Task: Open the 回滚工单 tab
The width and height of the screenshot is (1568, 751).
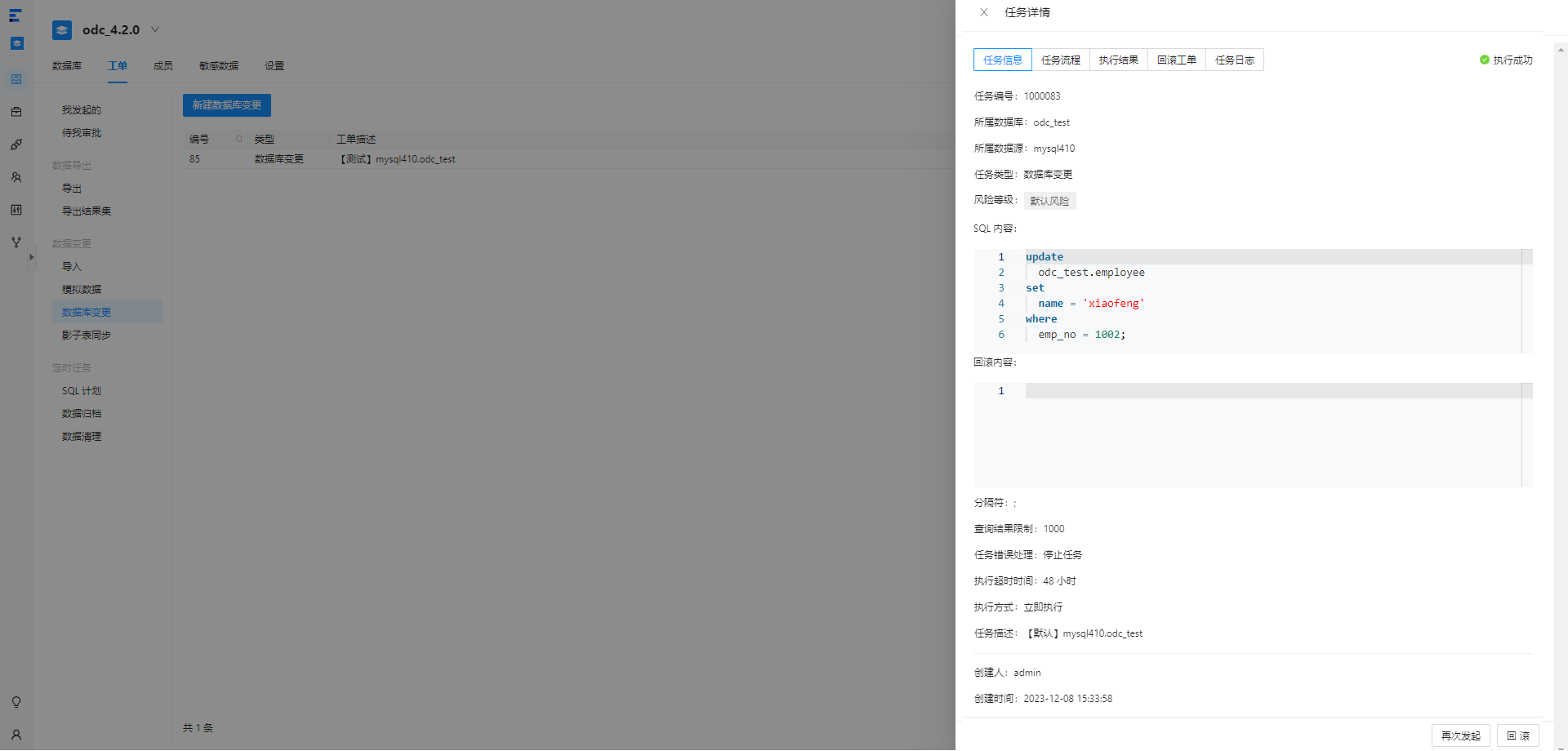Action: pyautogui.click(x=1177, y=60)
